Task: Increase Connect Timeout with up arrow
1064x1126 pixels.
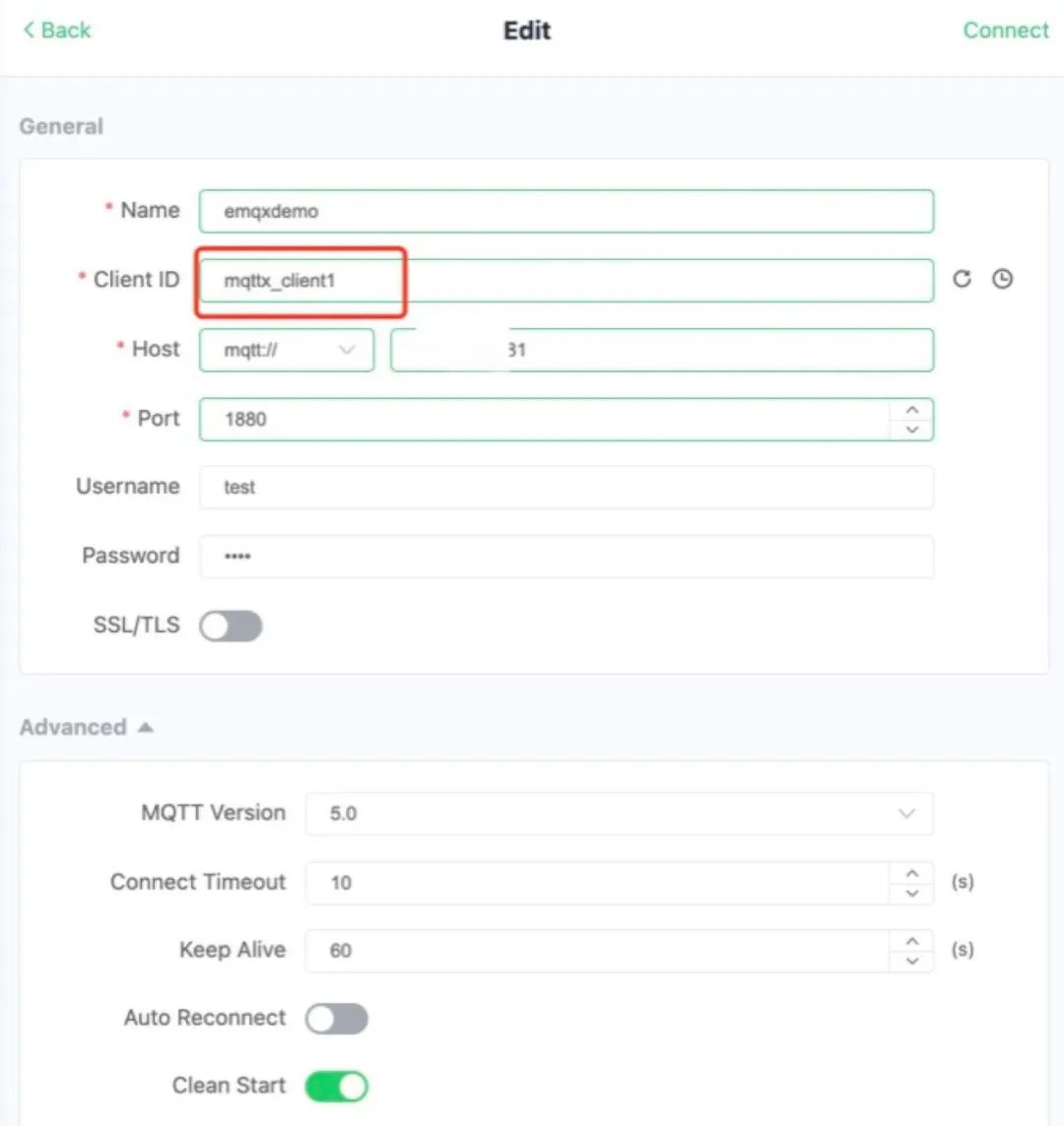Action: point(912,873)
